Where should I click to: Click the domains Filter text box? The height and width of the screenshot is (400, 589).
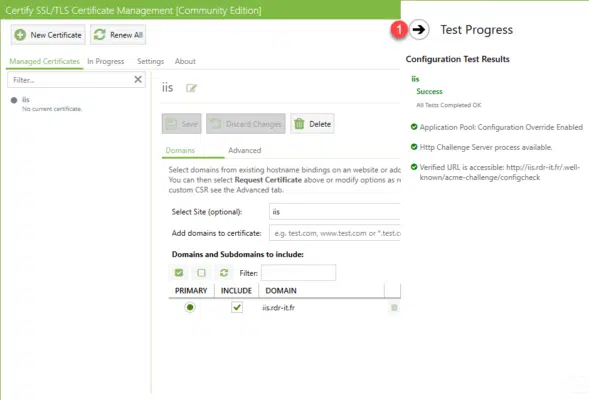[298, 273]
